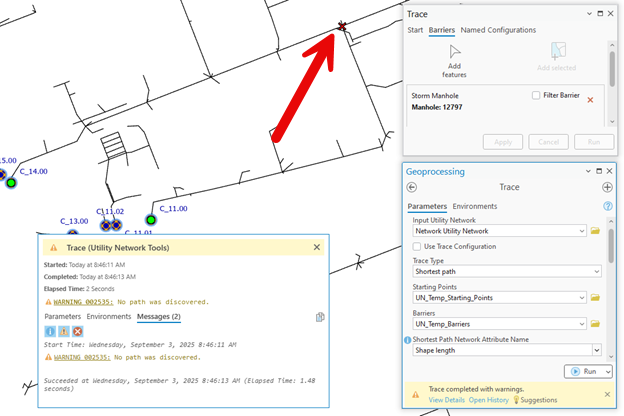Click Open History link
Screen dimensions: 624x416
tap(489, 400)
